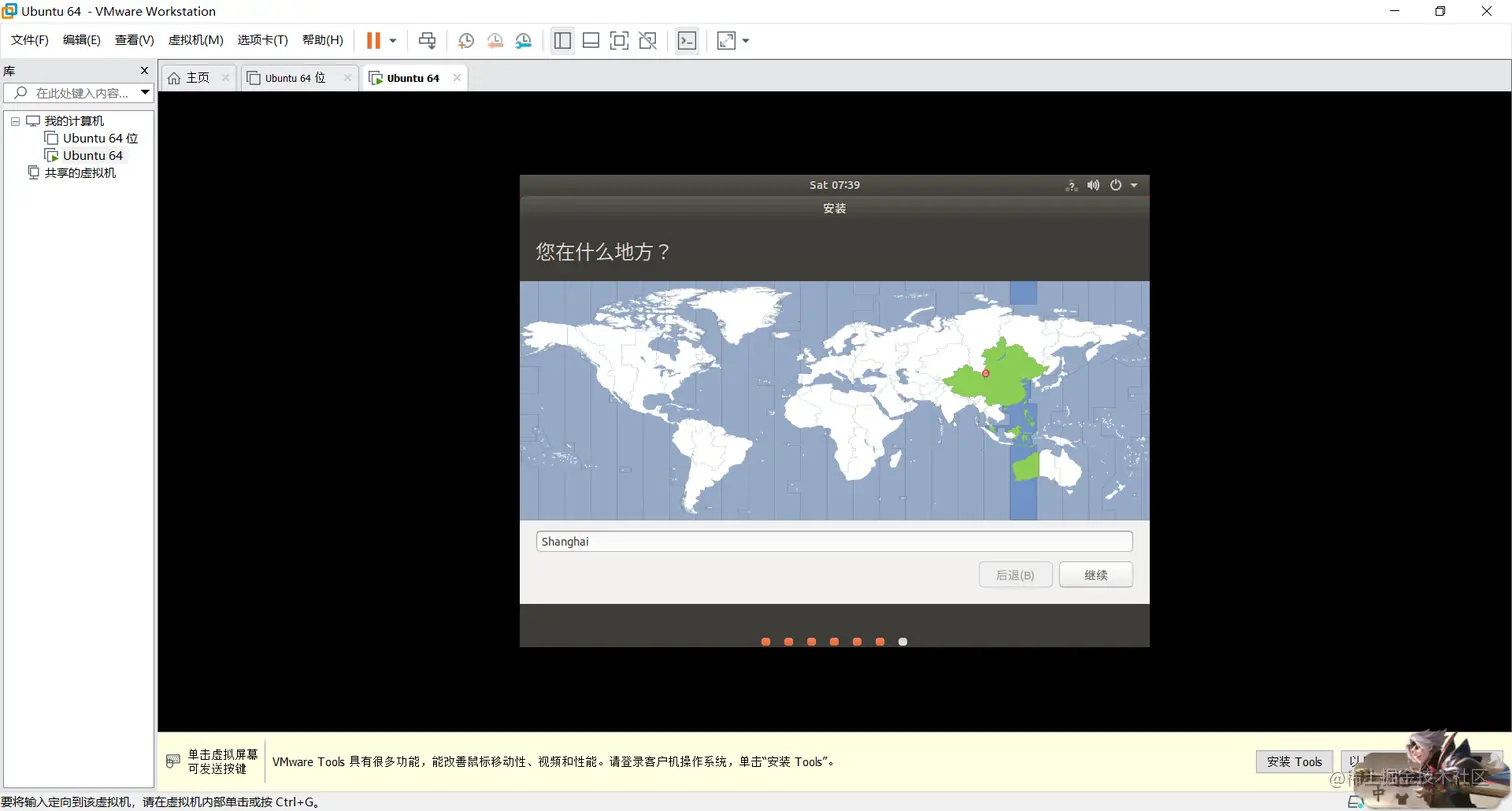This screenshot has height=811, width=1512.
Task: Collapse the 我的计算机 tree node
Action: click(x=15, y=121)
